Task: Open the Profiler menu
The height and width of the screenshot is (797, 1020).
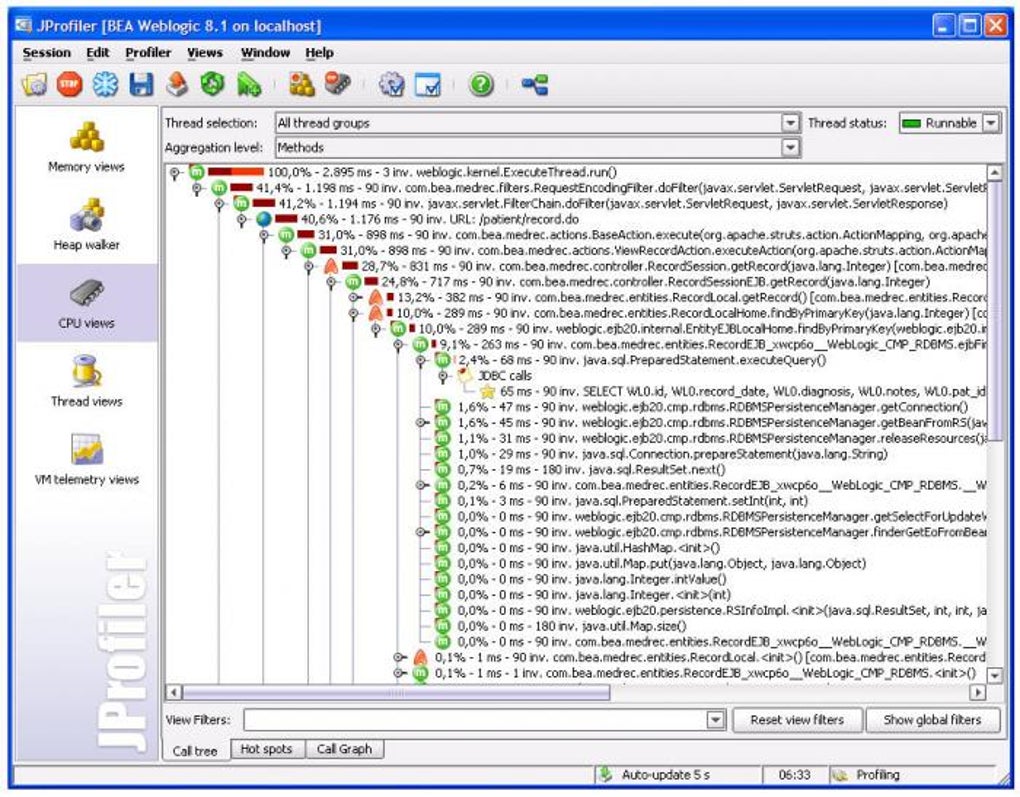Action: point(148,53)
